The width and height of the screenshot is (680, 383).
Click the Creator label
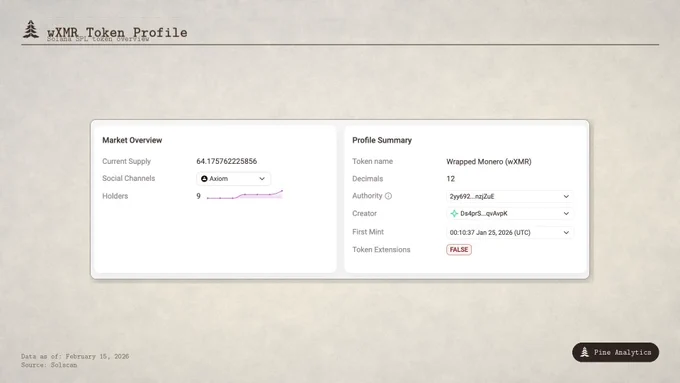pyautogui.click(x=364, y=213)
